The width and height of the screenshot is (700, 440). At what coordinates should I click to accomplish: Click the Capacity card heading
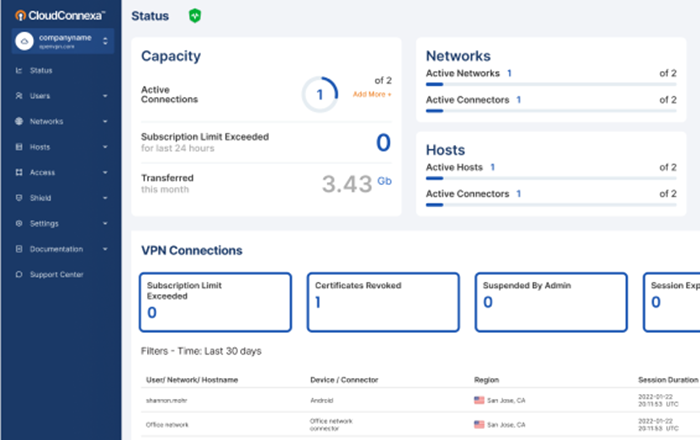[x=171, y=56]
